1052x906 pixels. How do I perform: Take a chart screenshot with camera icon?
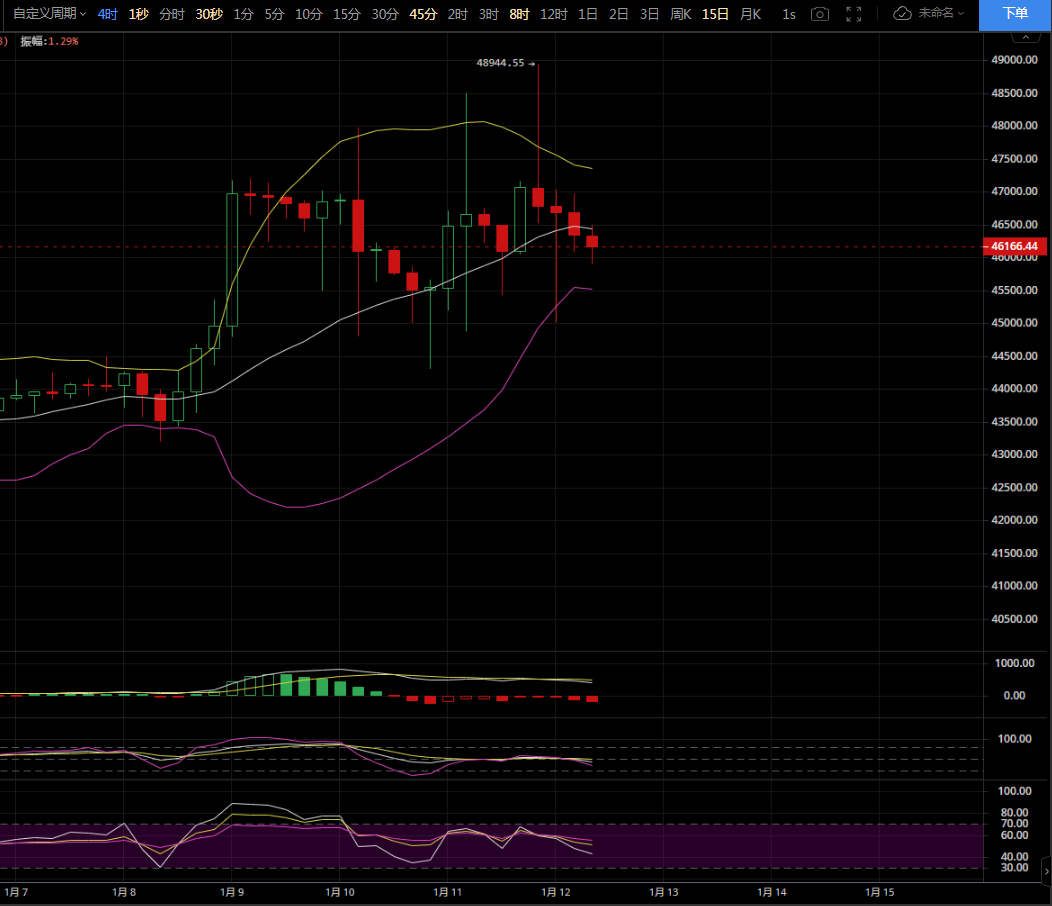point(819,14)
